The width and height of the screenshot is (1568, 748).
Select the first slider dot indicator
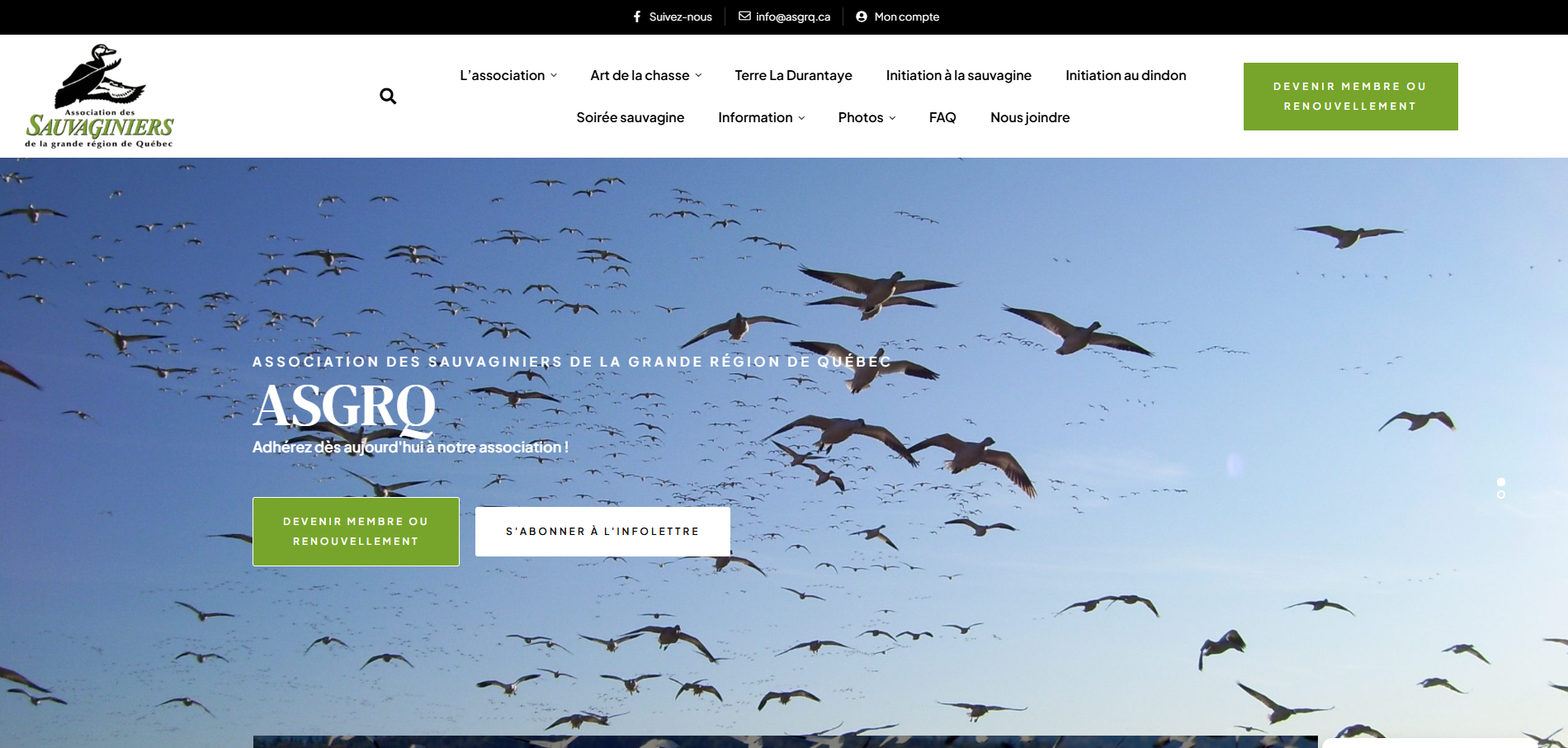(1501, 482)
